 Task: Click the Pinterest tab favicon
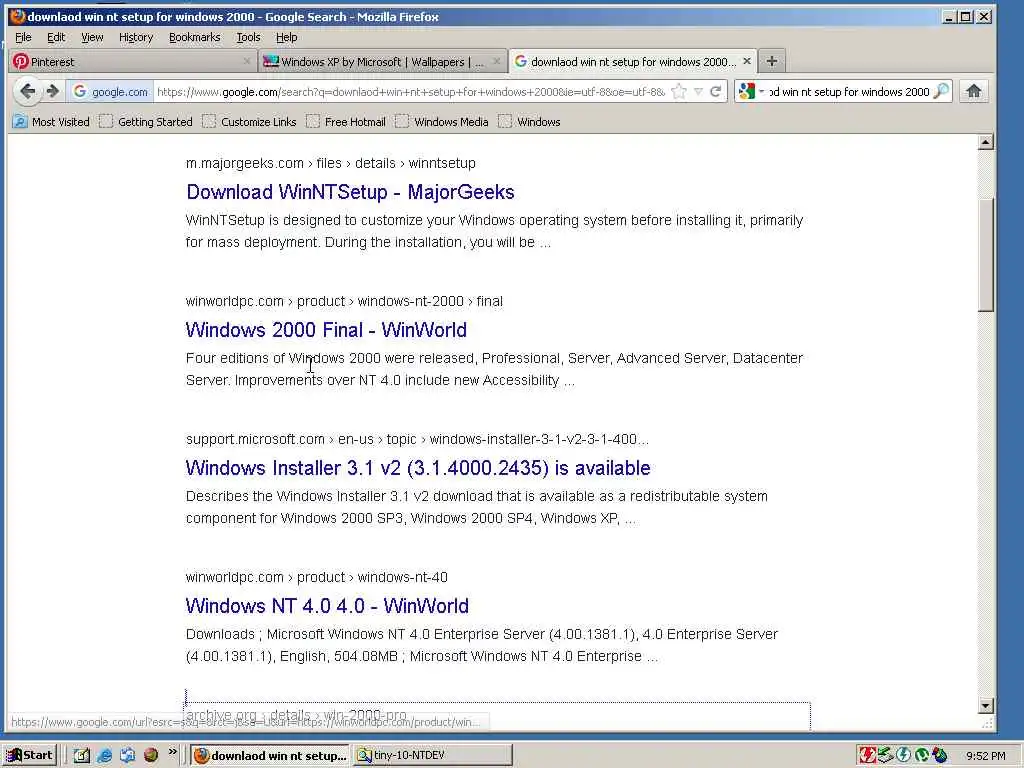point(21,61)
